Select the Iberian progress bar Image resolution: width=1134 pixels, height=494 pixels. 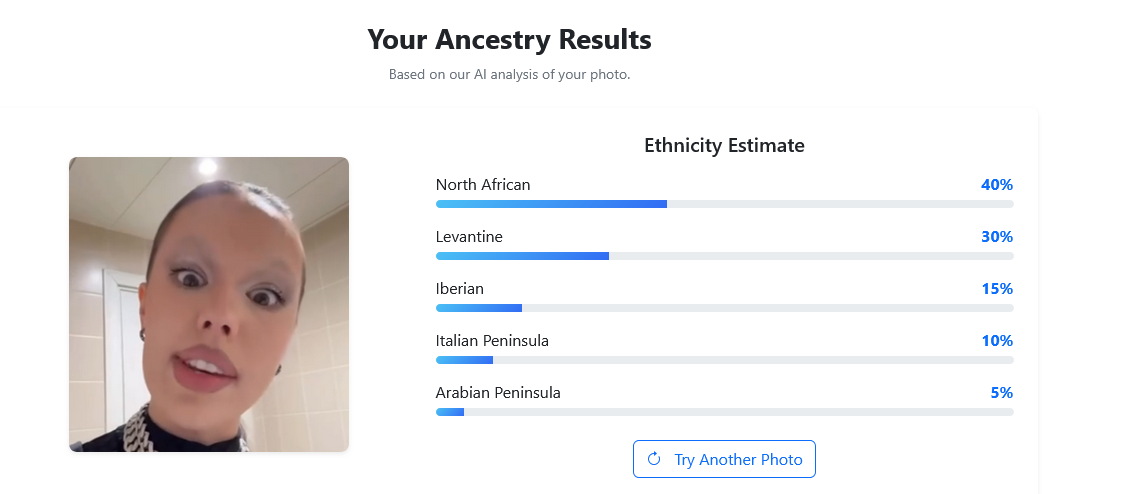[724, 308]
